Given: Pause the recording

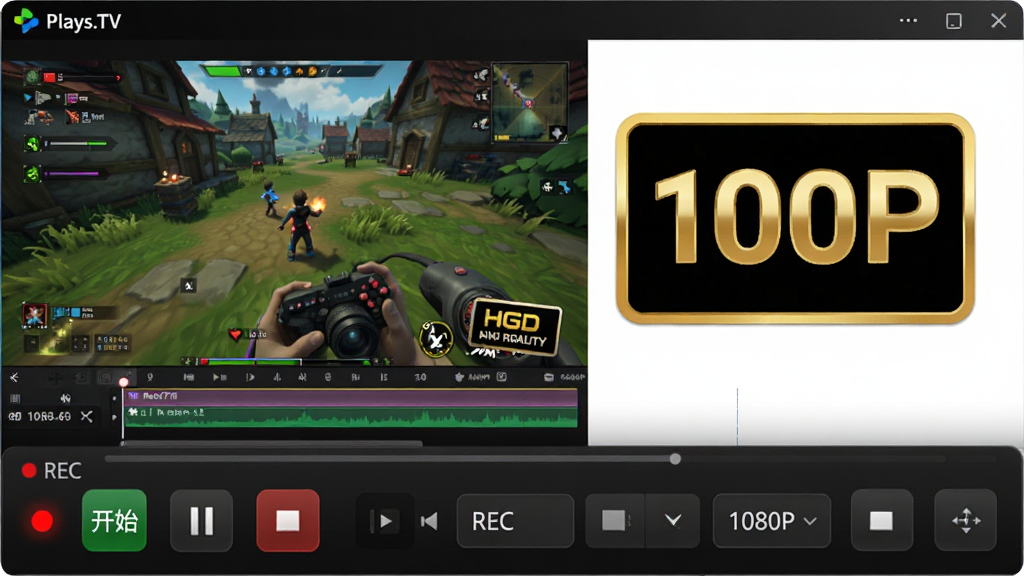Looking at the screenshot, I should [201, 520].
